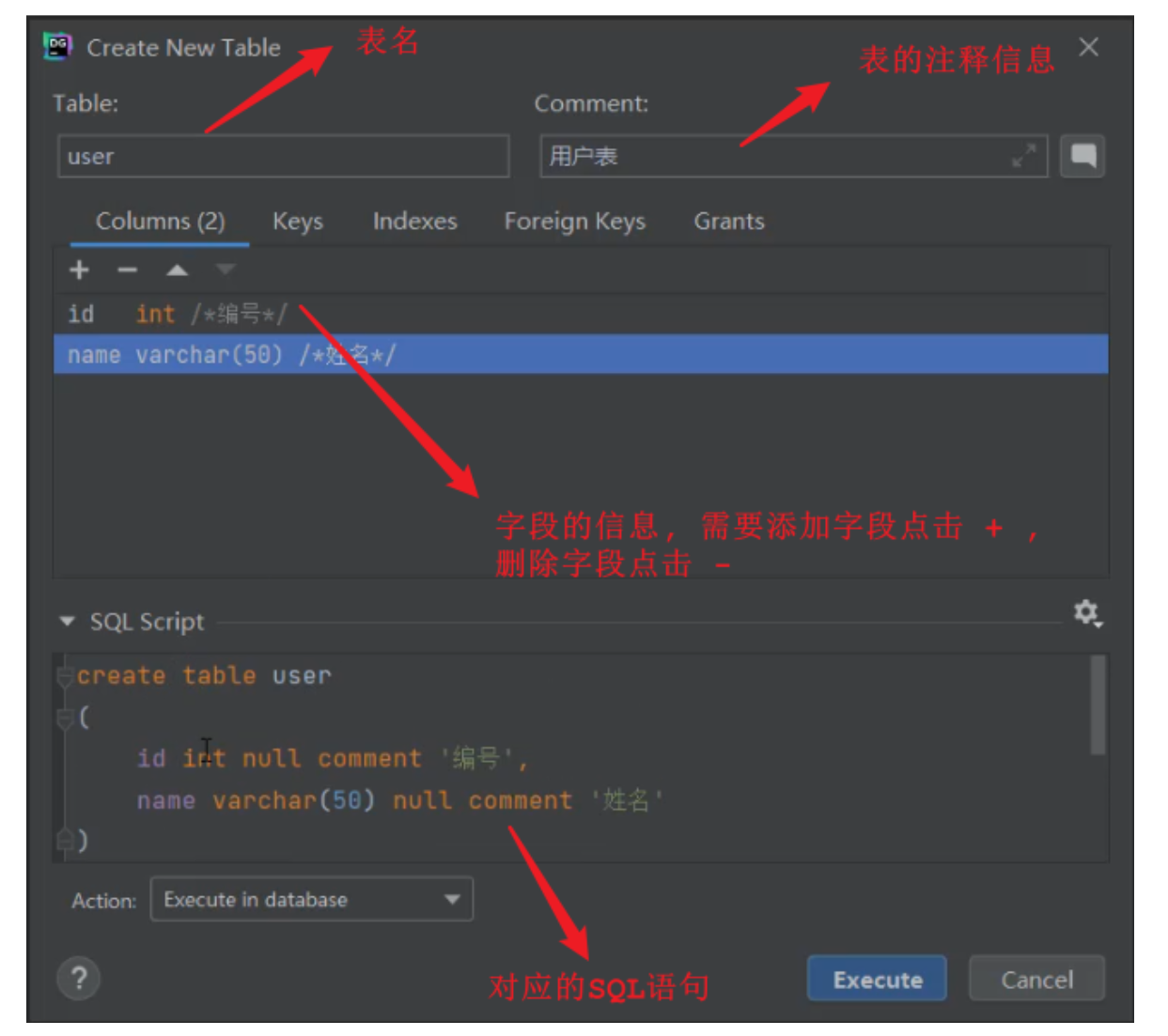The width and height of the screenshot is (1168, 1036).
Task: Open the comment editor speech bubble icon
Action: (x=1082, y=156)
